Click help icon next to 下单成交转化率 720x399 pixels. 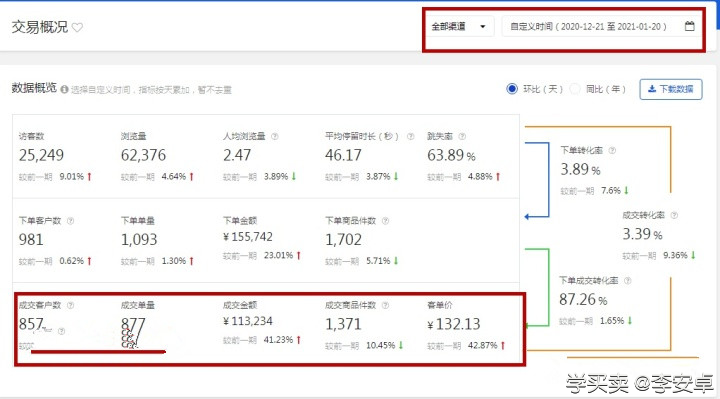tap(627, 281)
